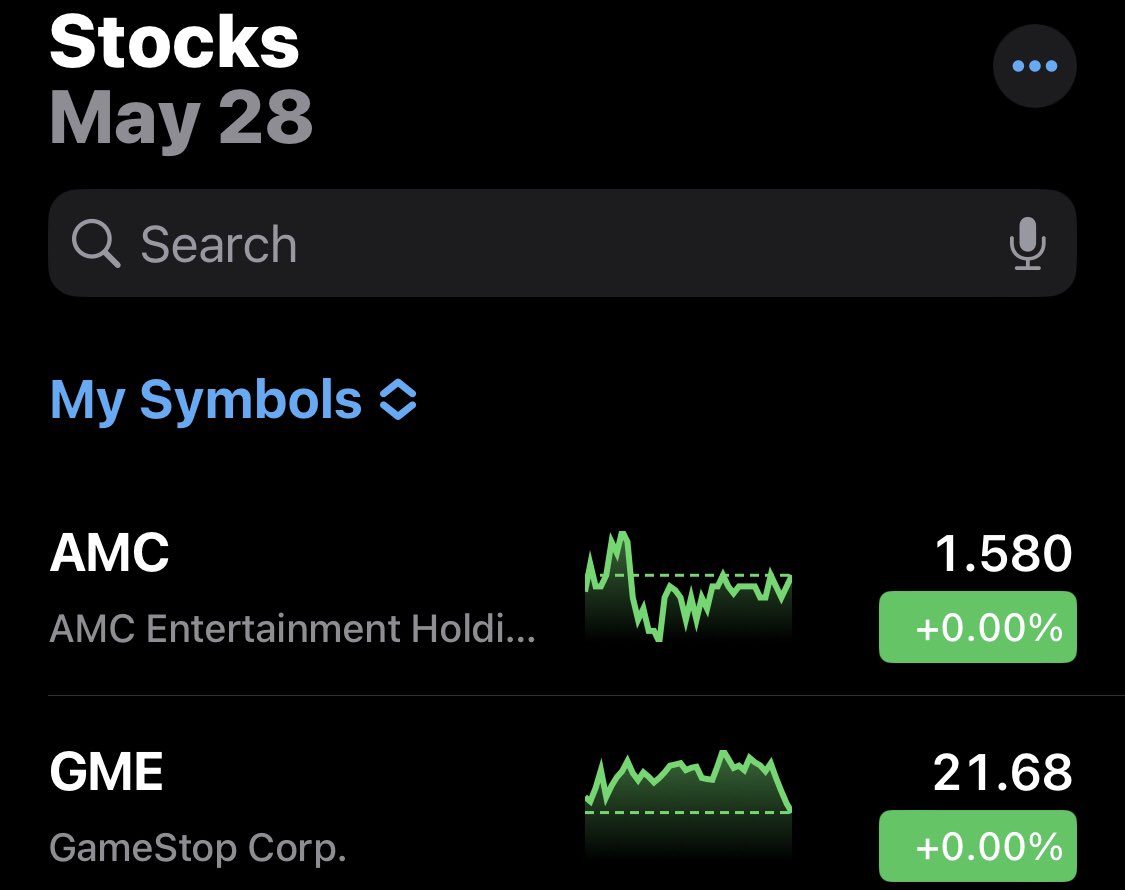View the GME sparkline chart
This screenshot has height=890, width=1125.
click(689, 804)
